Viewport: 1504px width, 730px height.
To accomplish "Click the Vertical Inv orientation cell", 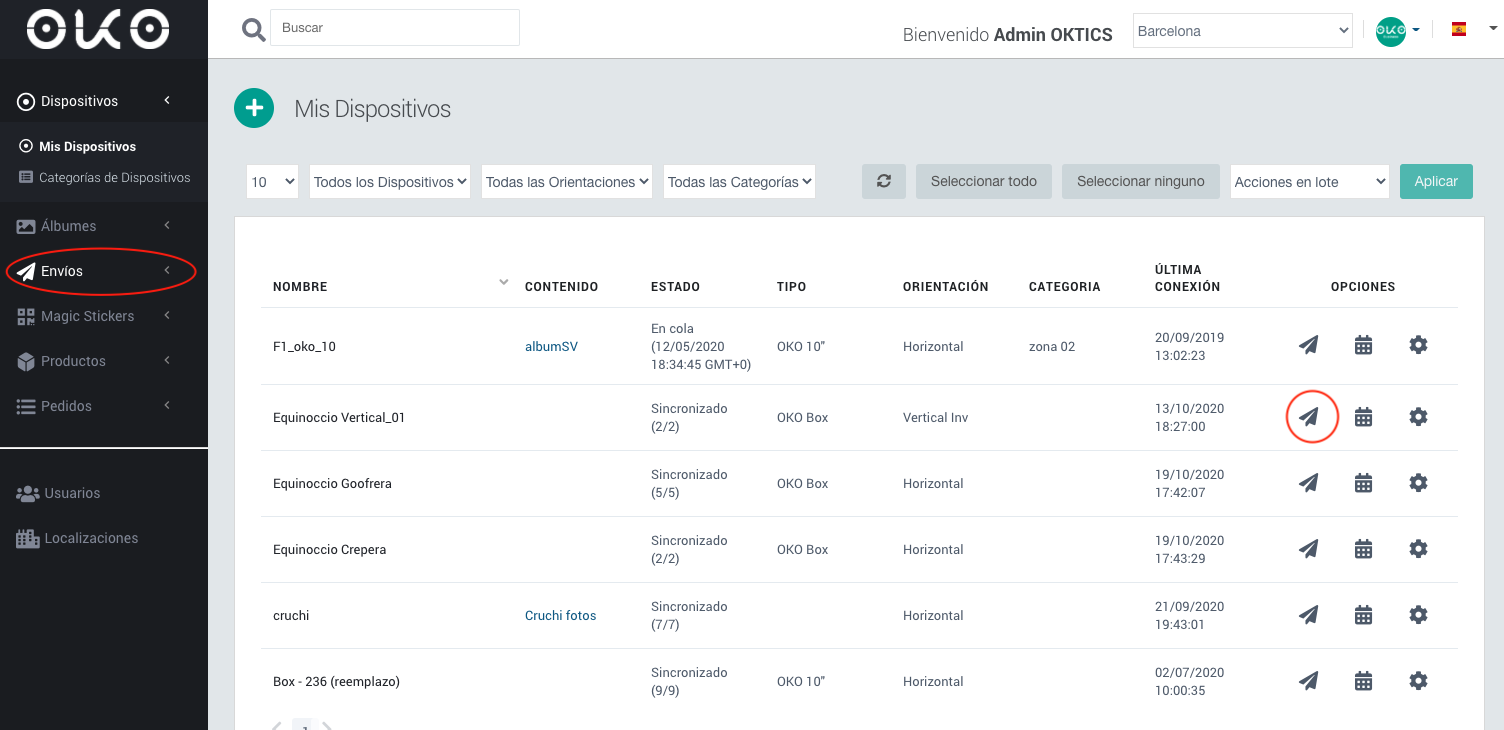I will 936,417.
